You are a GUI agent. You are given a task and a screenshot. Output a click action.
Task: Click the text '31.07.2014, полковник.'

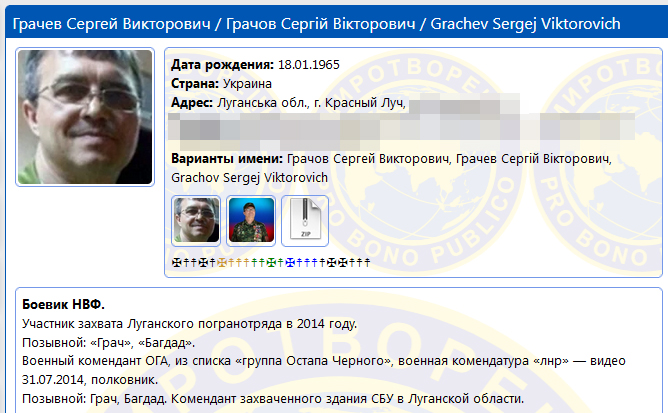(x=90, y=380)
